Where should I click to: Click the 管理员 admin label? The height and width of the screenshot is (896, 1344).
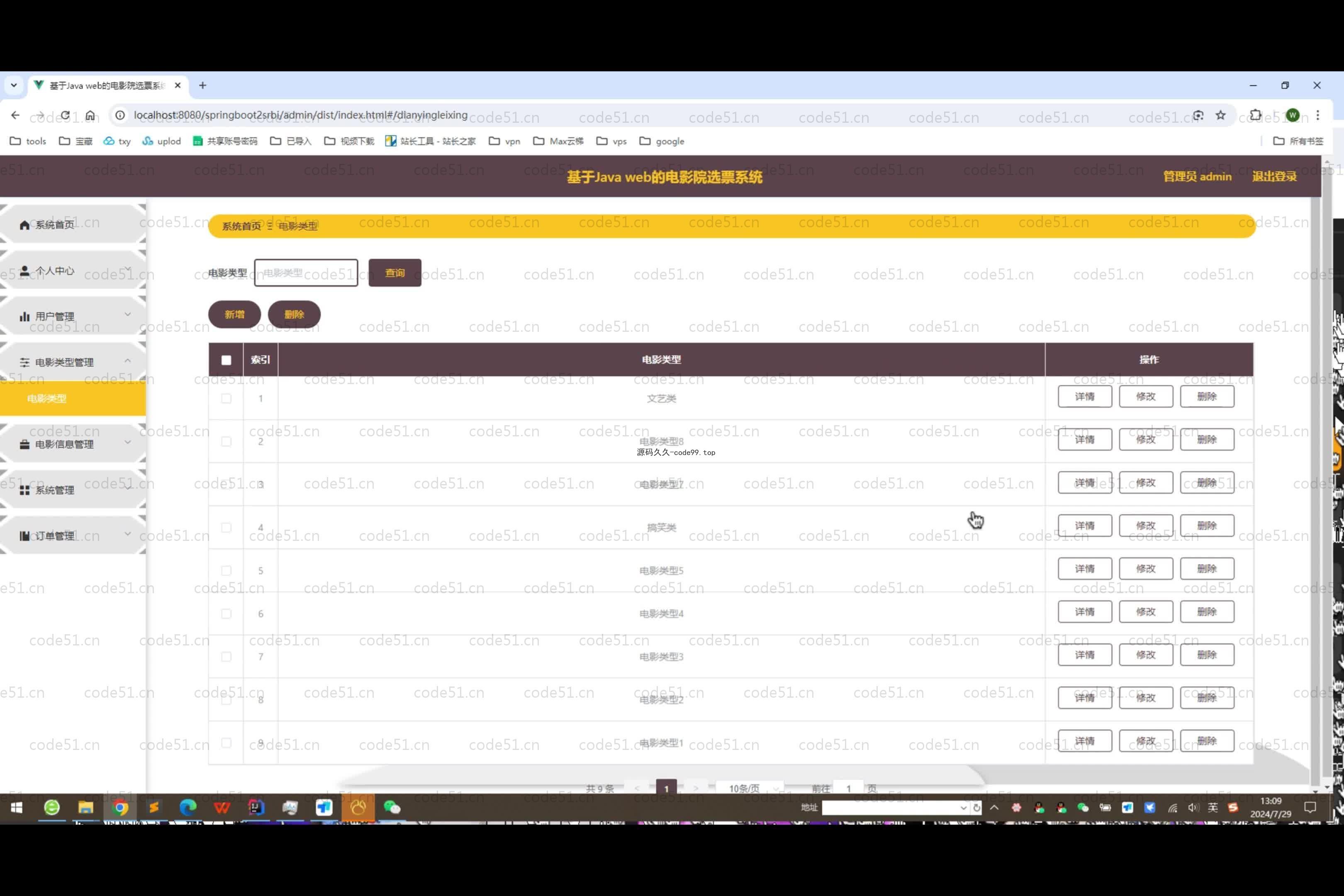[1197, 177]
